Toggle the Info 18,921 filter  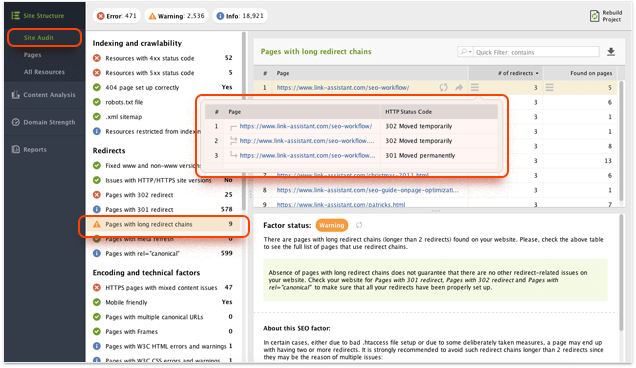point(240,16)
